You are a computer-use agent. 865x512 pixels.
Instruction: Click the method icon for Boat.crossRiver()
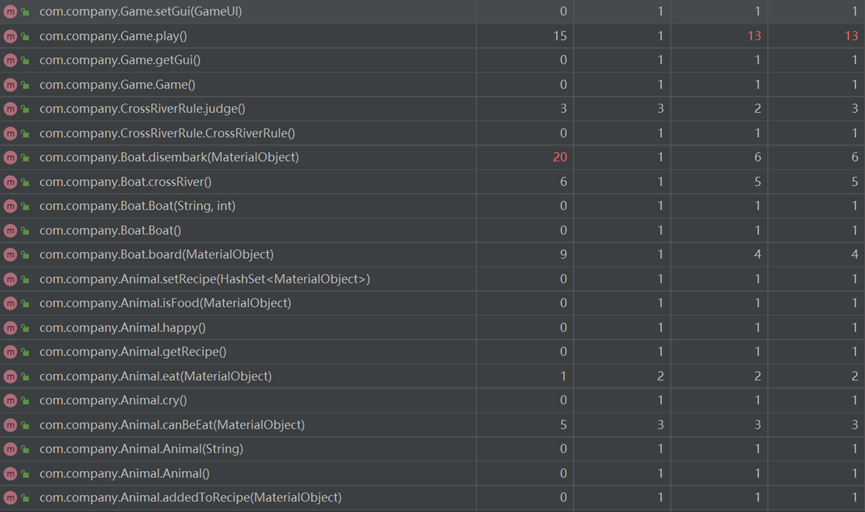tap(10, 182)
